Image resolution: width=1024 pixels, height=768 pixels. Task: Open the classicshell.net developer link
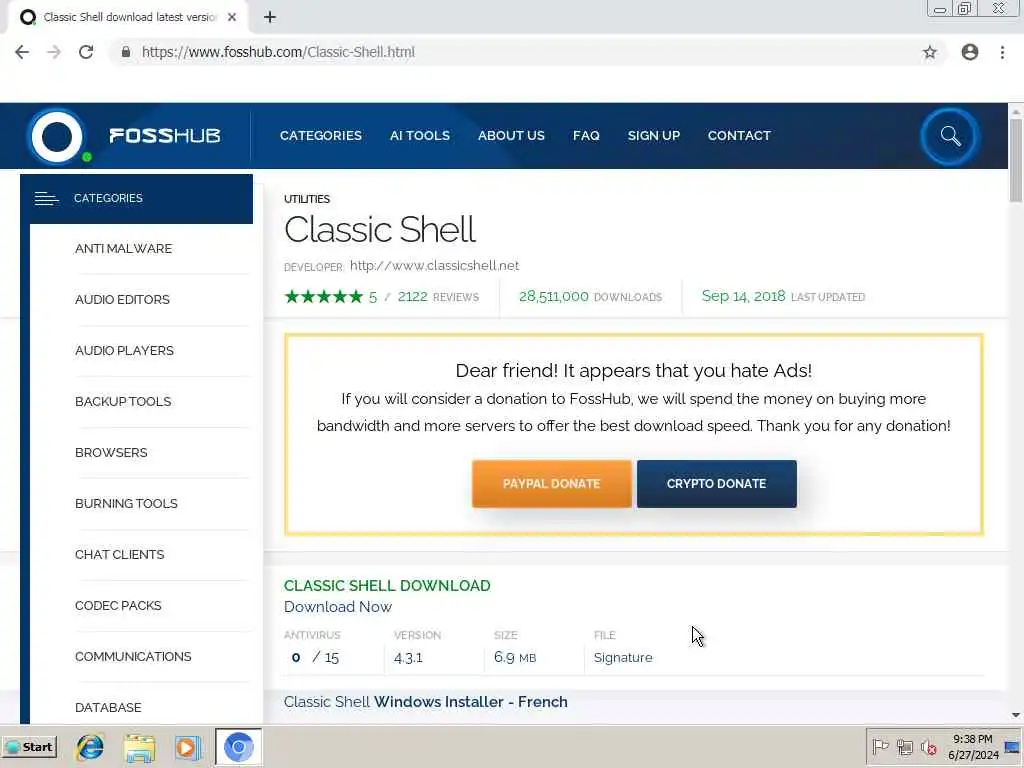[434, 266]
